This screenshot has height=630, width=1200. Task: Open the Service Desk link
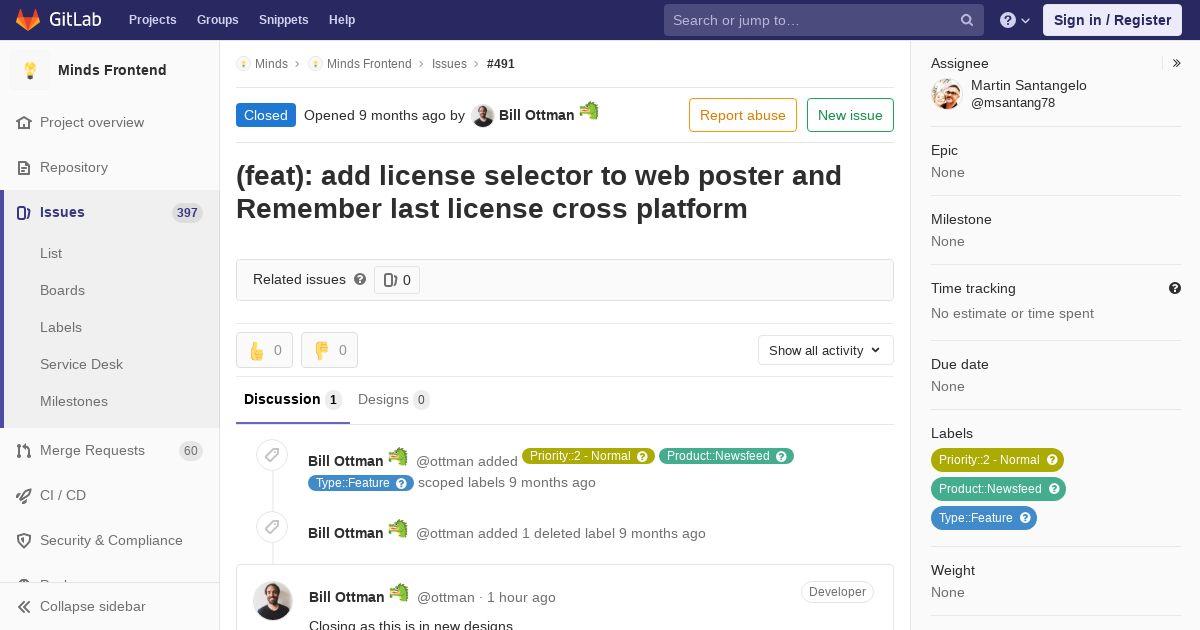pyautogui.click(x=81, y=364)
